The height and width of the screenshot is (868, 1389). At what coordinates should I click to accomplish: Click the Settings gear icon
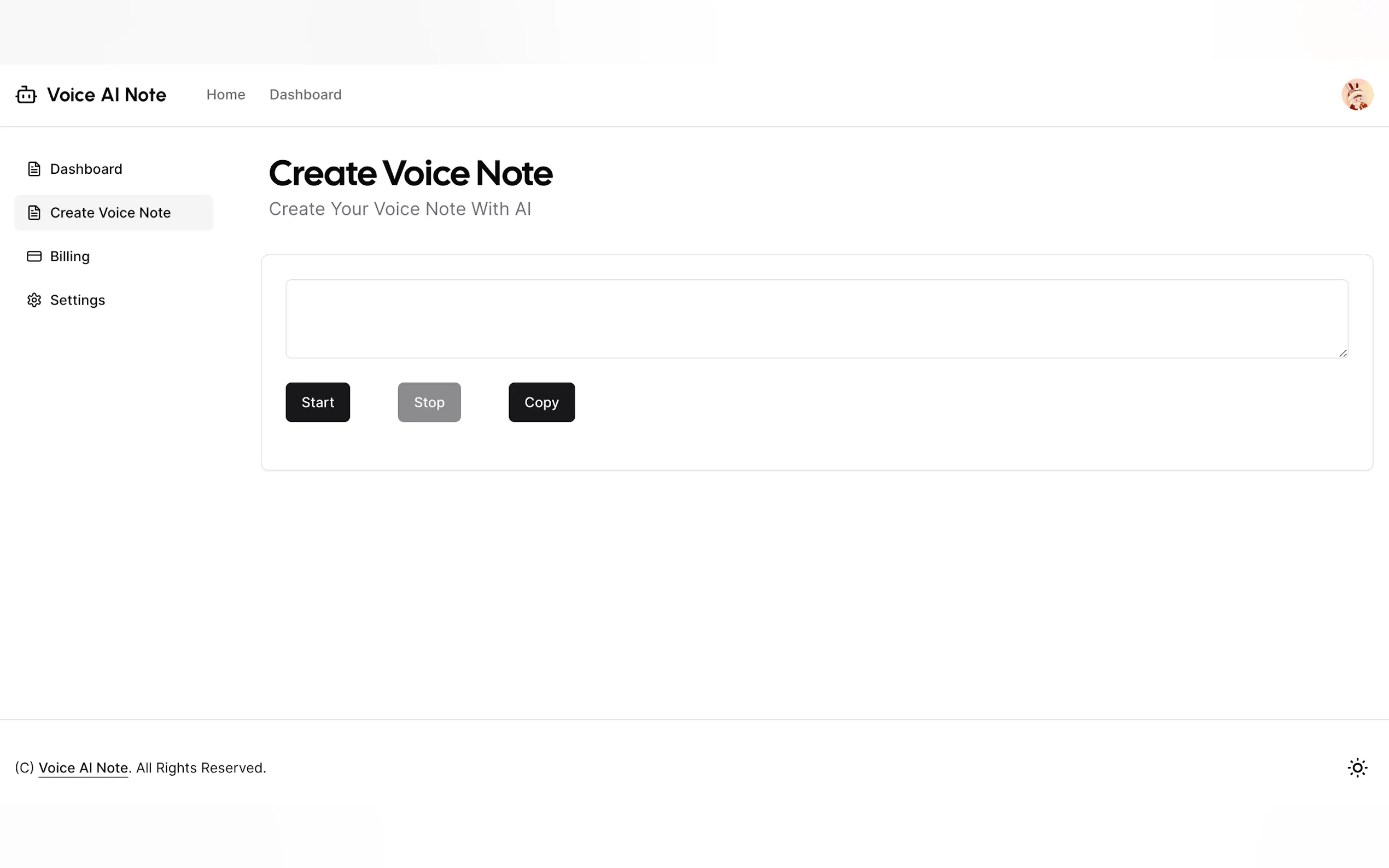tap(34, 300)
